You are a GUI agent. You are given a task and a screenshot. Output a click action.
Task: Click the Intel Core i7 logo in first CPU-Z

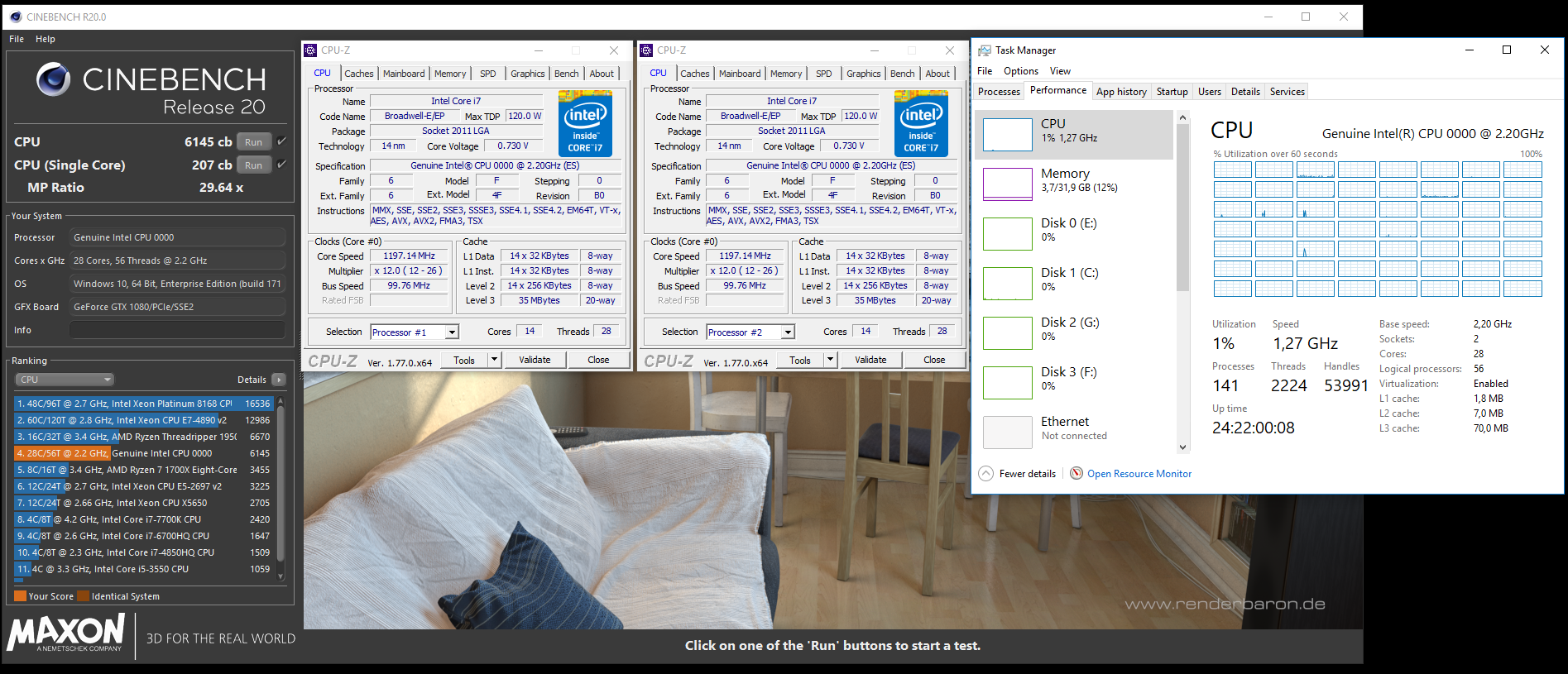click(585, 123)
